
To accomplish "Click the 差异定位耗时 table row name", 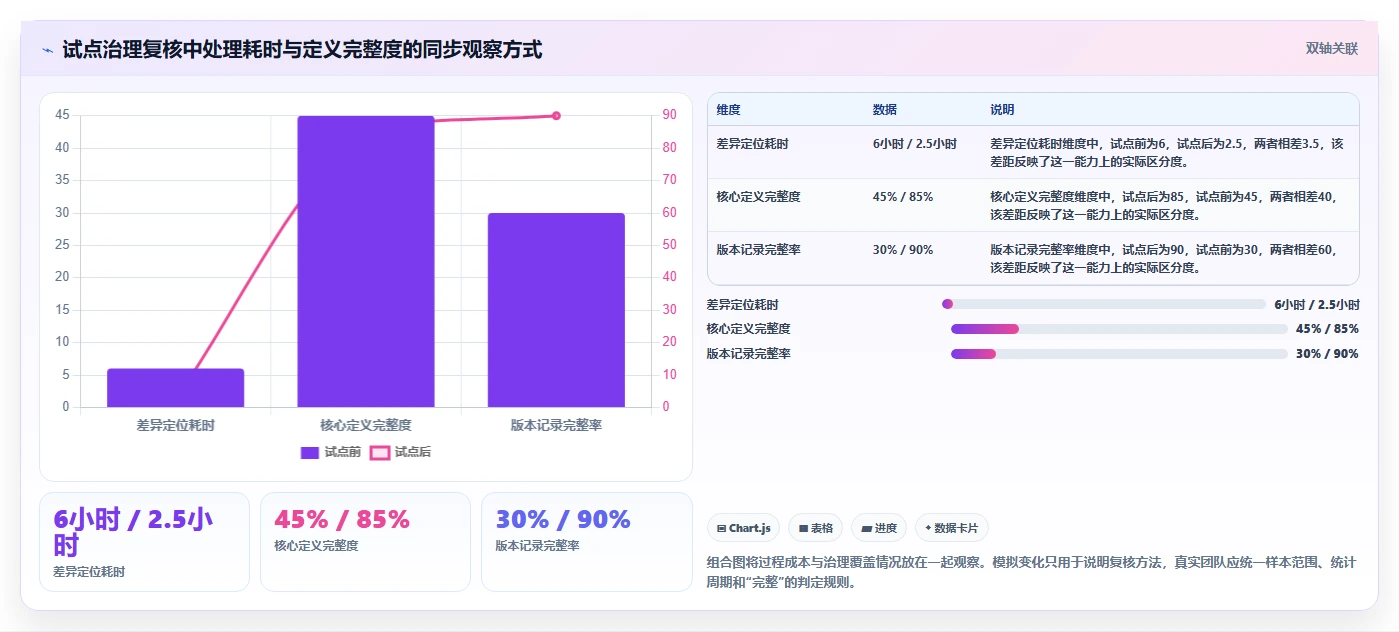I will [753, 144].
